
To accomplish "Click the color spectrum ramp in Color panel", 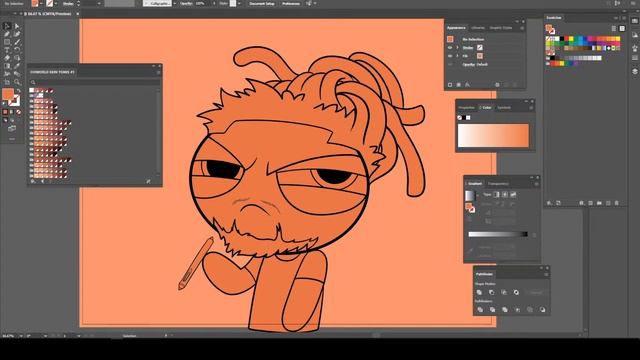I will 493,135.
